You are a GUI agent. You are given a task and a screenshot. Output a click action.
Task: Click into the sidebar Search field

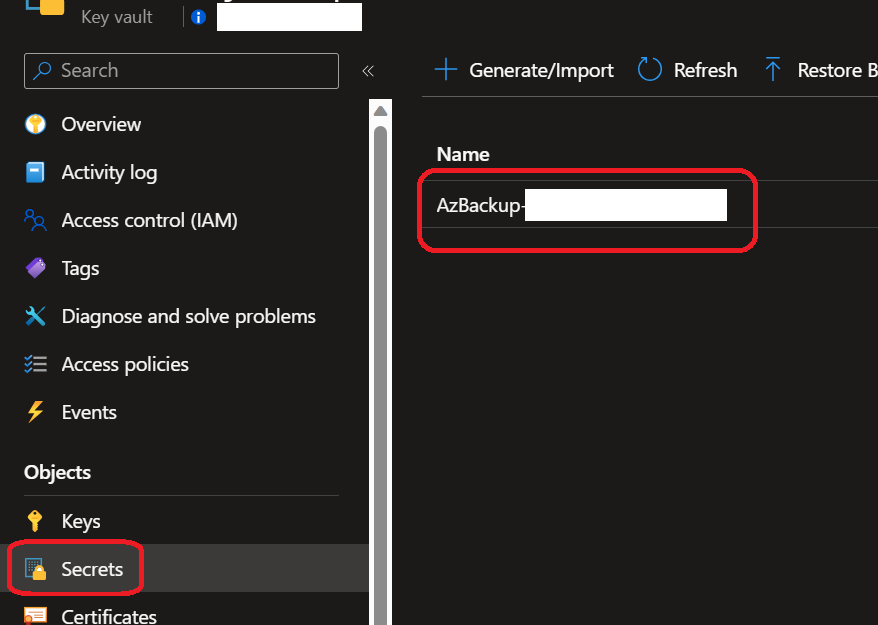[190, 71]
